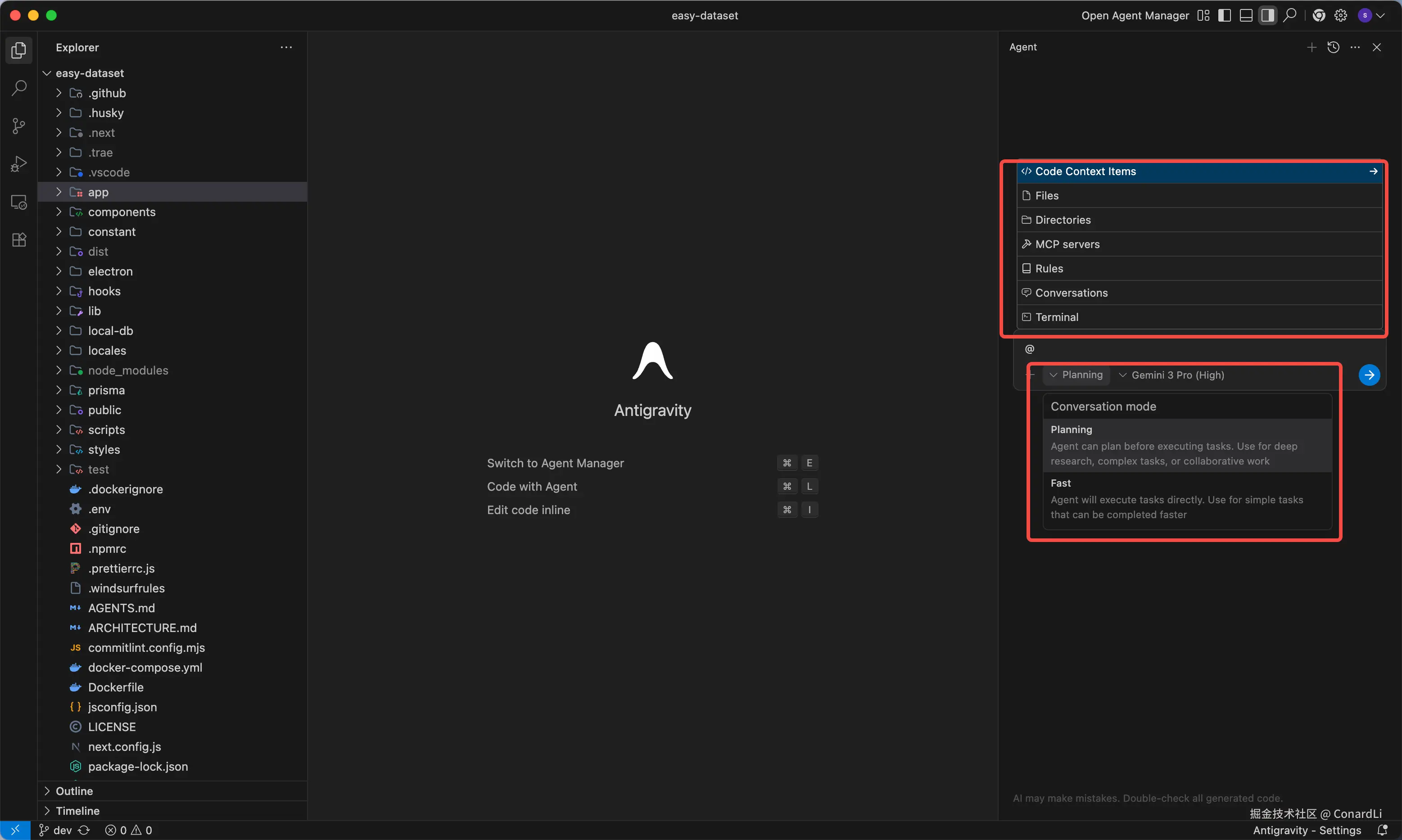Select MCP servers from context menu
Screen dimensions: 1402x840
(x=1067, y=244)
